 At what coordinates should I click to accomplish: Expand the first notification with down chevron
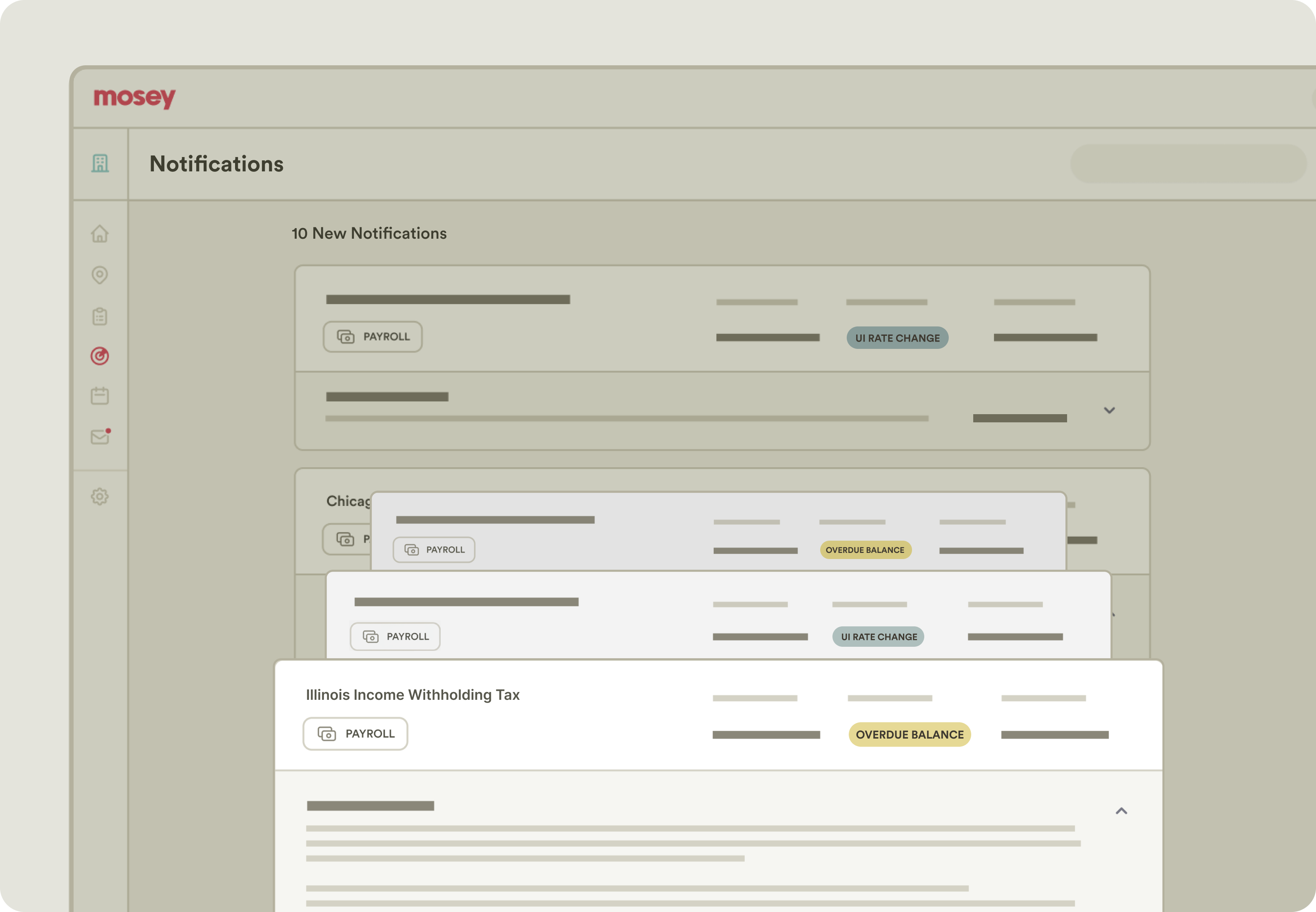[x=1109, y=410]
